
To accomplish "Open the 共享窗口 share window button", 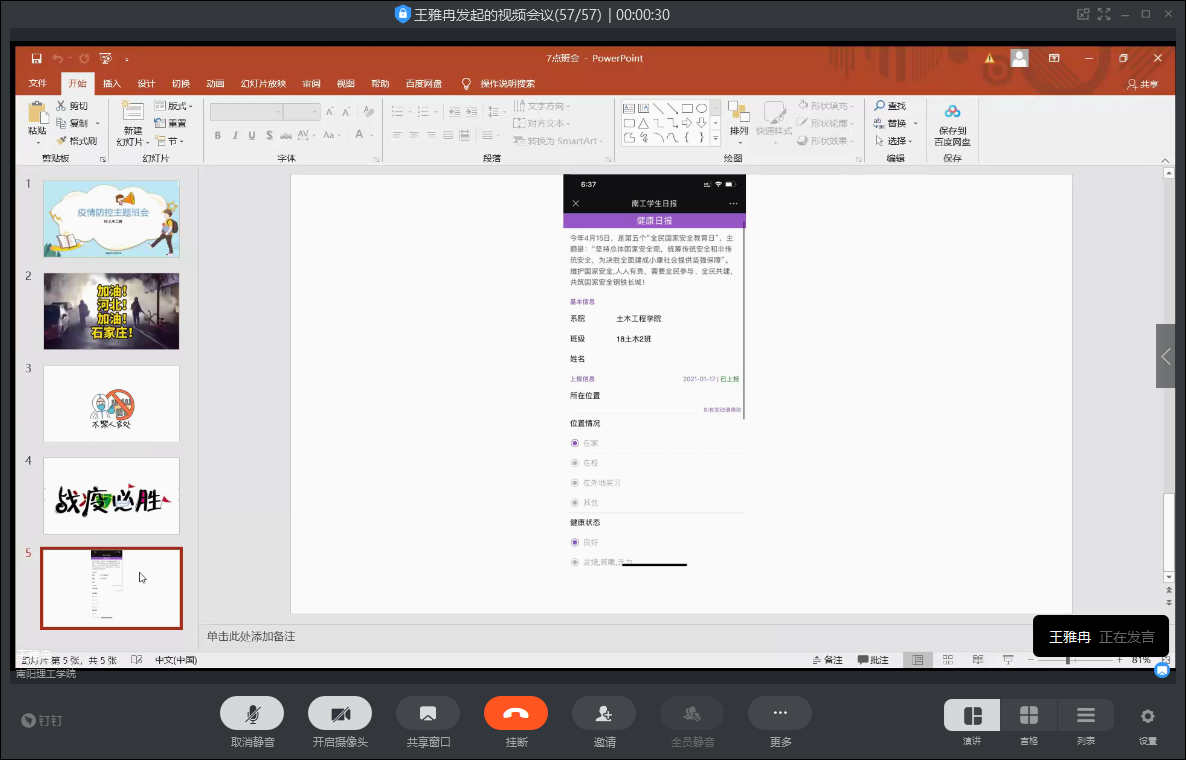I will point(428,713).
